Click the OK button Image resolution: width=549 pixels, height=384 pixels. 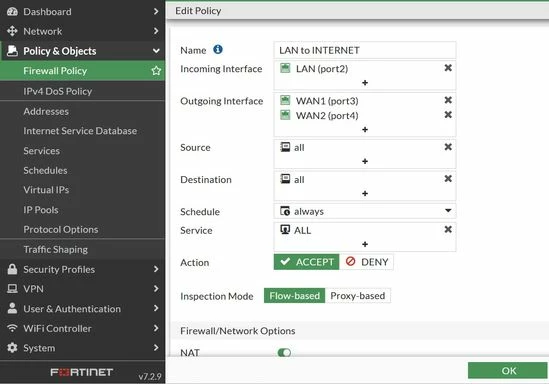507,370
